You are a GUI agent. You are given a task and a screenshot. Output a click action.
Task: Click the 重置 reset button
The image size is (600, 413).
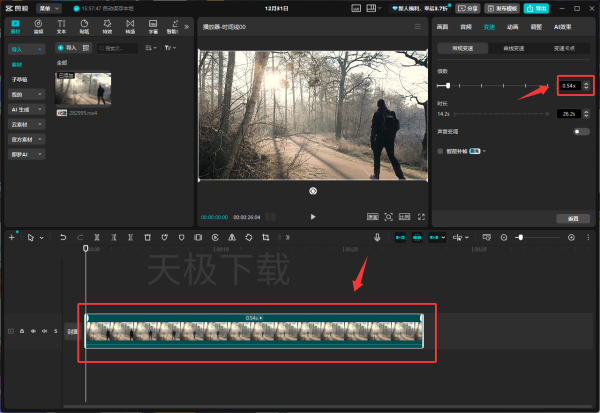573,217
